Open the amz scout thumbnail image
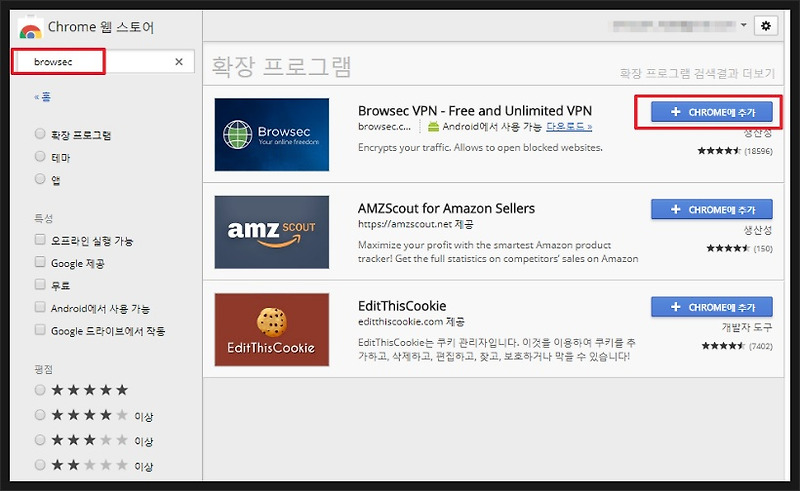Image resolution: width=800 pixels, height=491 pixels. (x=272, y=232)
